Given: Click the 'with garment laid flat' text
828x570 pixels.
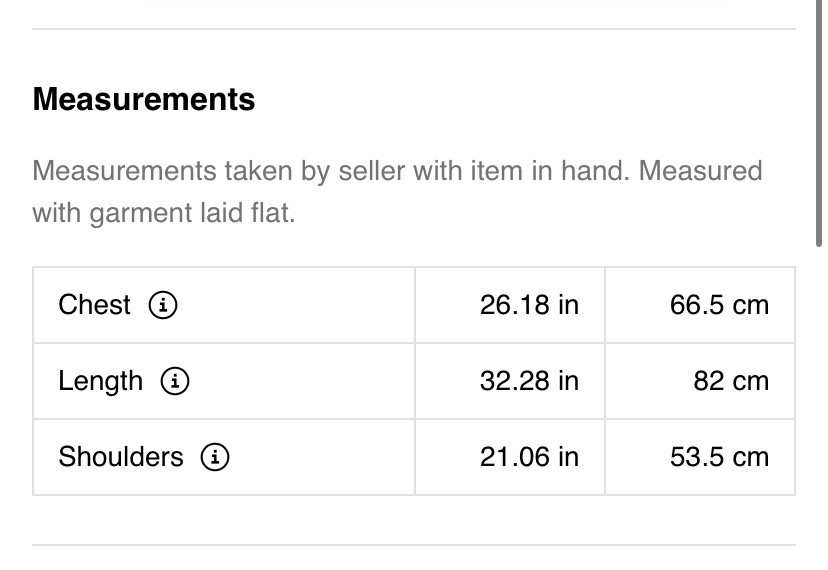Looking at the screenshot, I should coord(164,213).
